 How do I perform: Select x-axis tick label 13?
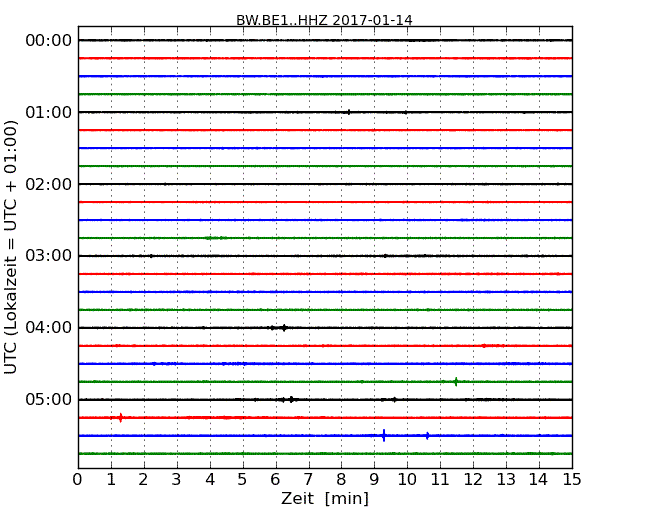pos(506,480)
